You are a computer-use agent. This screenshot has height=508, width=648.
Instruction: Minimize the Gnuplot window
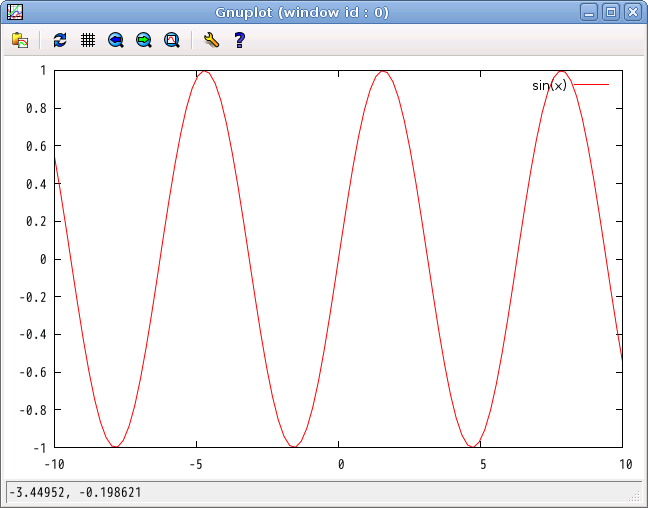click(589, 12)
